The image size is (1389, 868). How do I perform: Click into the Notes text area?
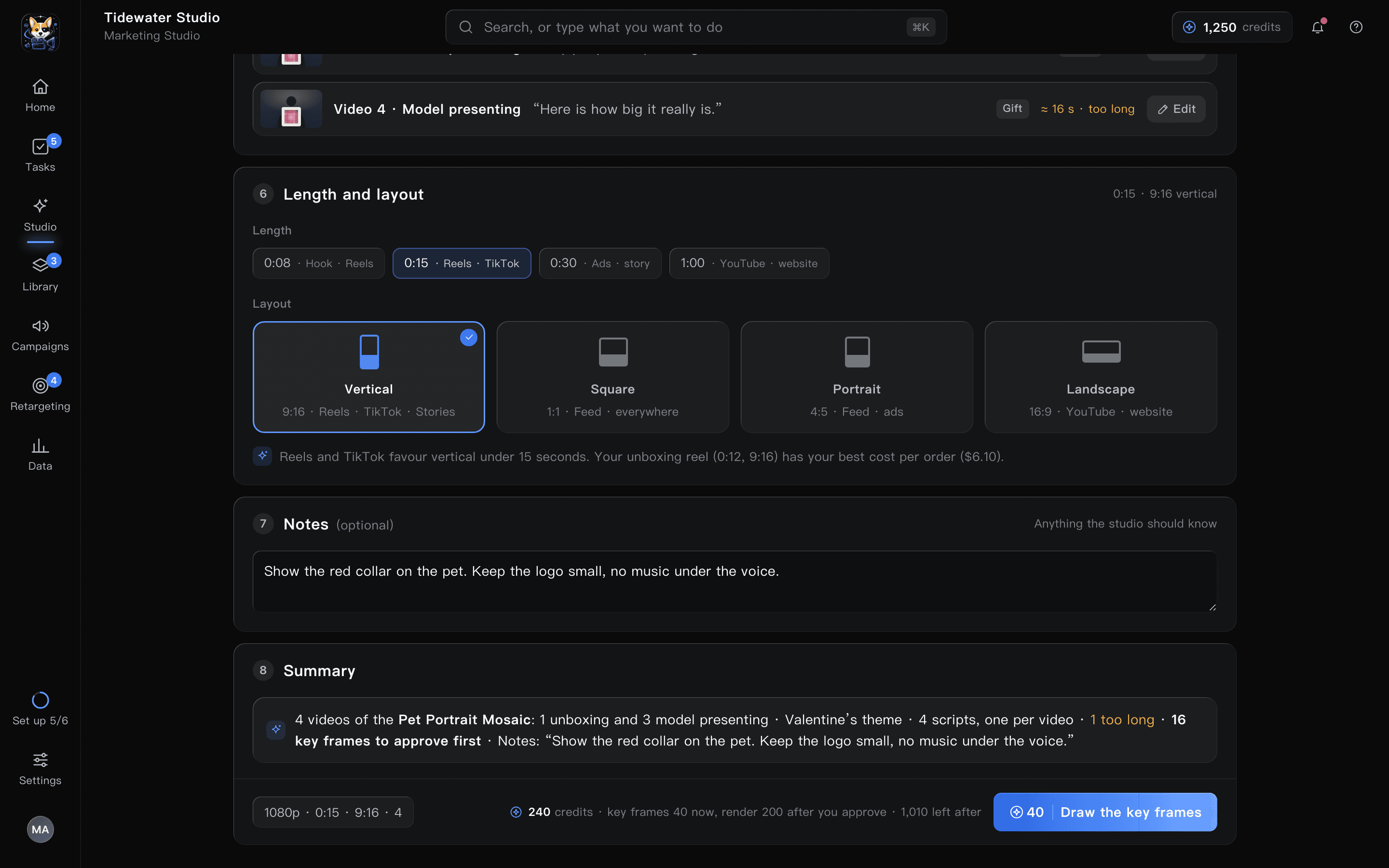tap(735, 582)
